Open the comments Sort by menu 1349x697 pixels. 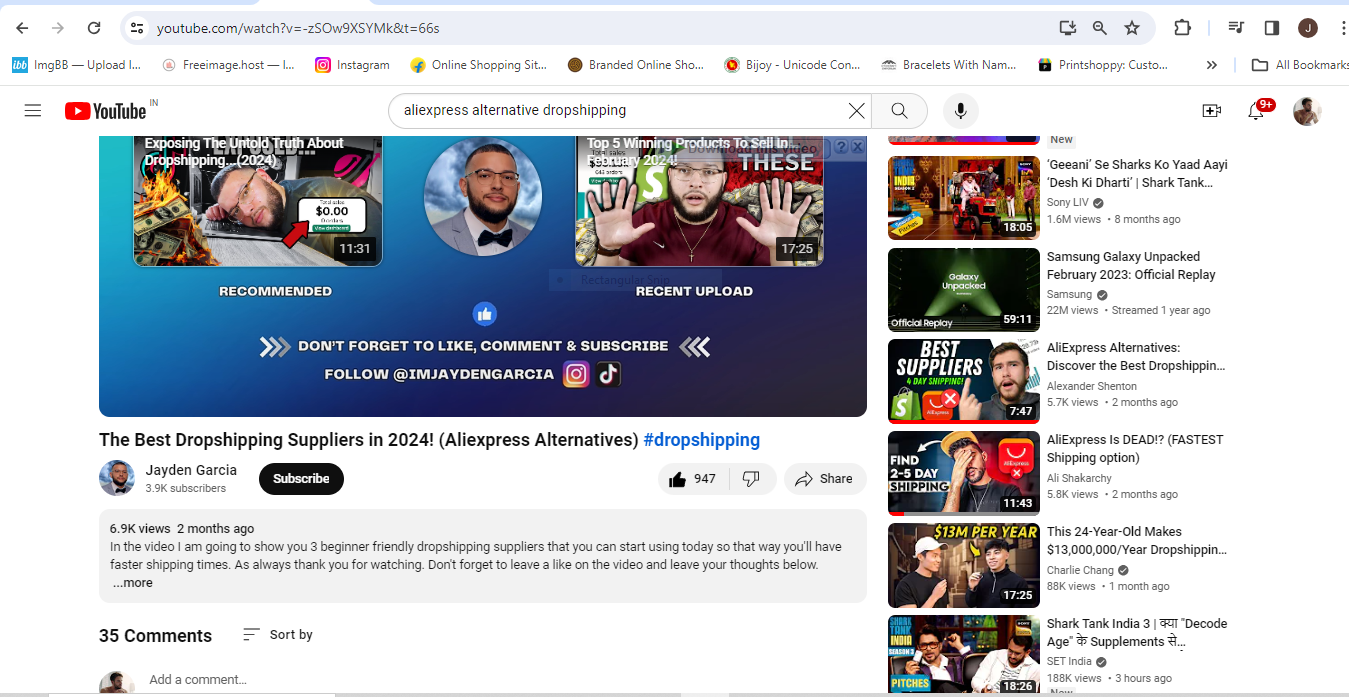278,635
